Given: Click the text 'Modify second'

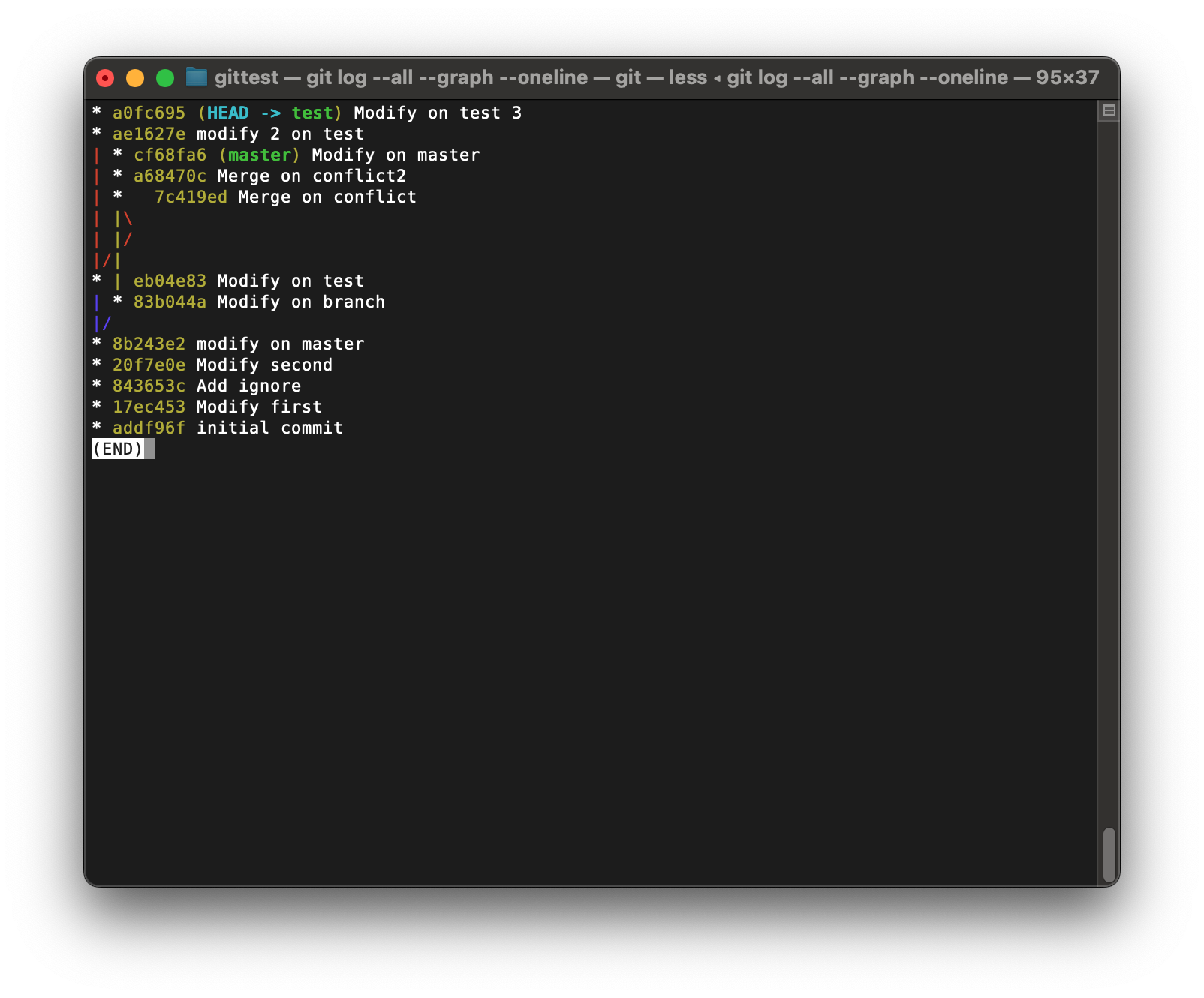Looking at the screenshot, I should pos(264,365).
